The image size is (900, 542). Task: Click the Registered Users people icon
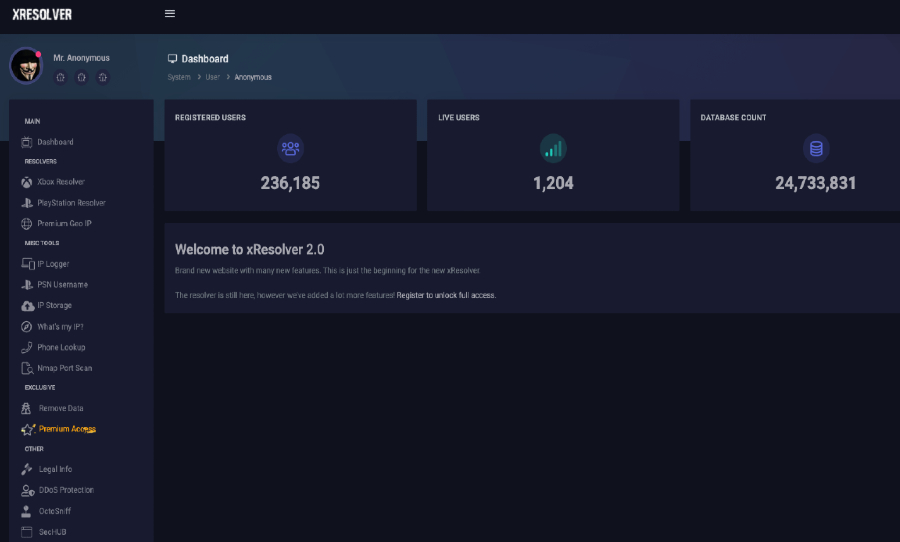(x=290, y=148)
